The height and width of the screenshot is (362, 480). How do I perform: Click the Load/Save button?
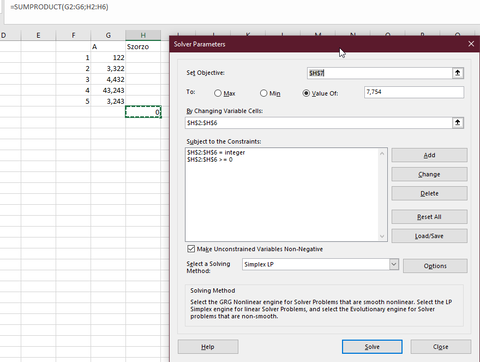coord(429,236)
